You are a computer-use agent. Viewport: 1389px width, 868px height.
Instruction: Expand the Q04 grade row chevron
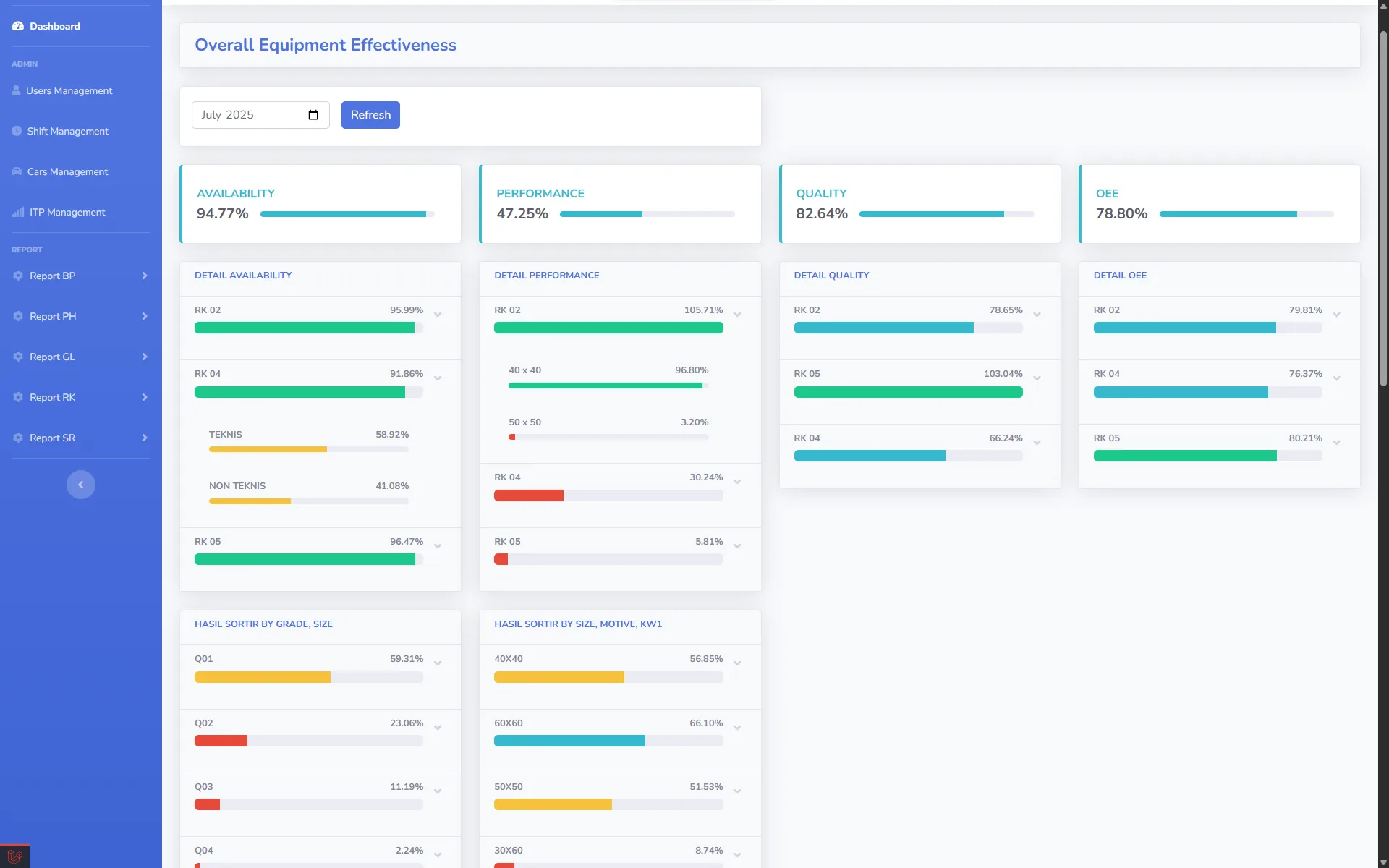tap(438, 855)
